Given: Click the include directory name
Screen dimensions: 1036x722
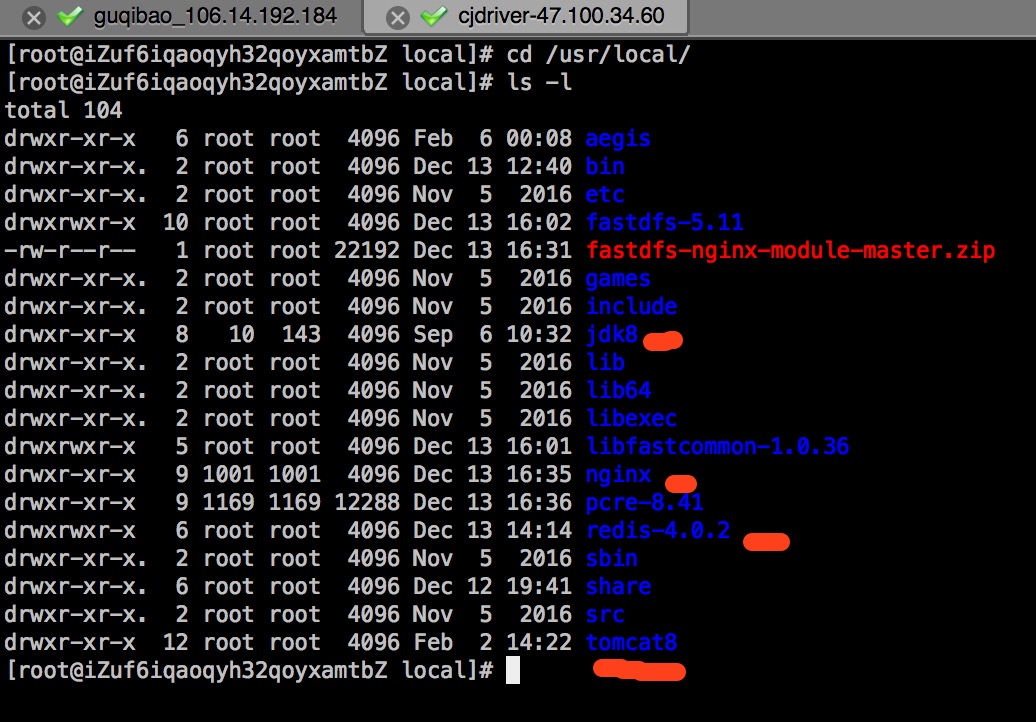Looking at the screenshot, I should [631, 306].
